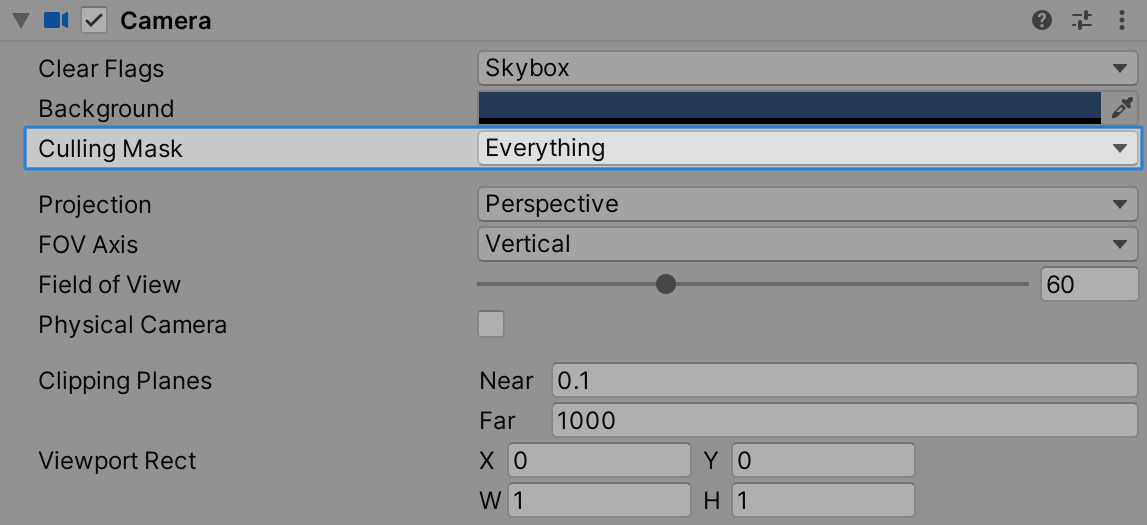Pick background color with the eyedropper

coord(1122,107)
